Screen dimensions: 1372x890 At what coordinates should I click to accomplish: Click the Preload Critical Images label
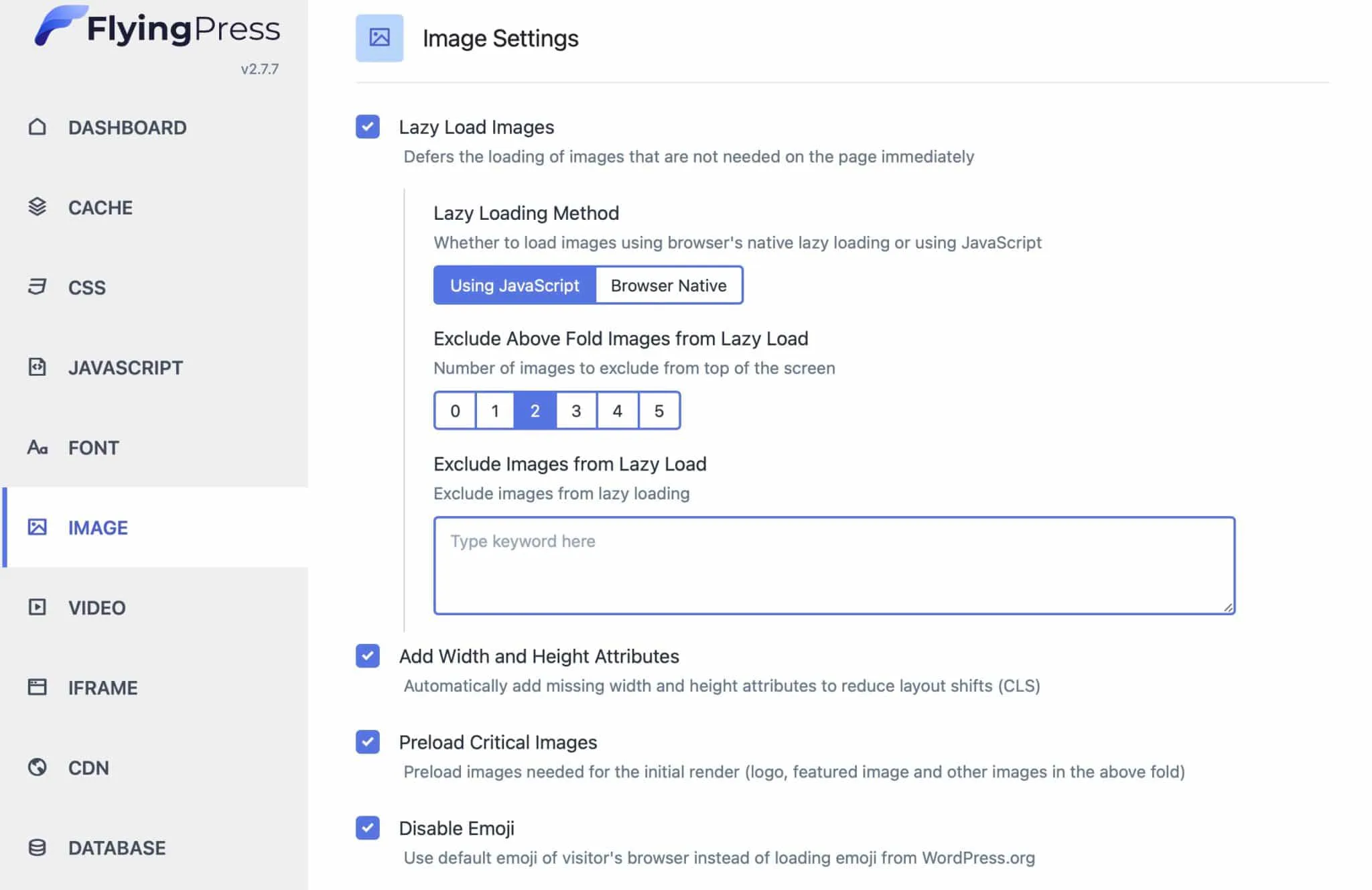pyautogui.click(x=498, y=743)
